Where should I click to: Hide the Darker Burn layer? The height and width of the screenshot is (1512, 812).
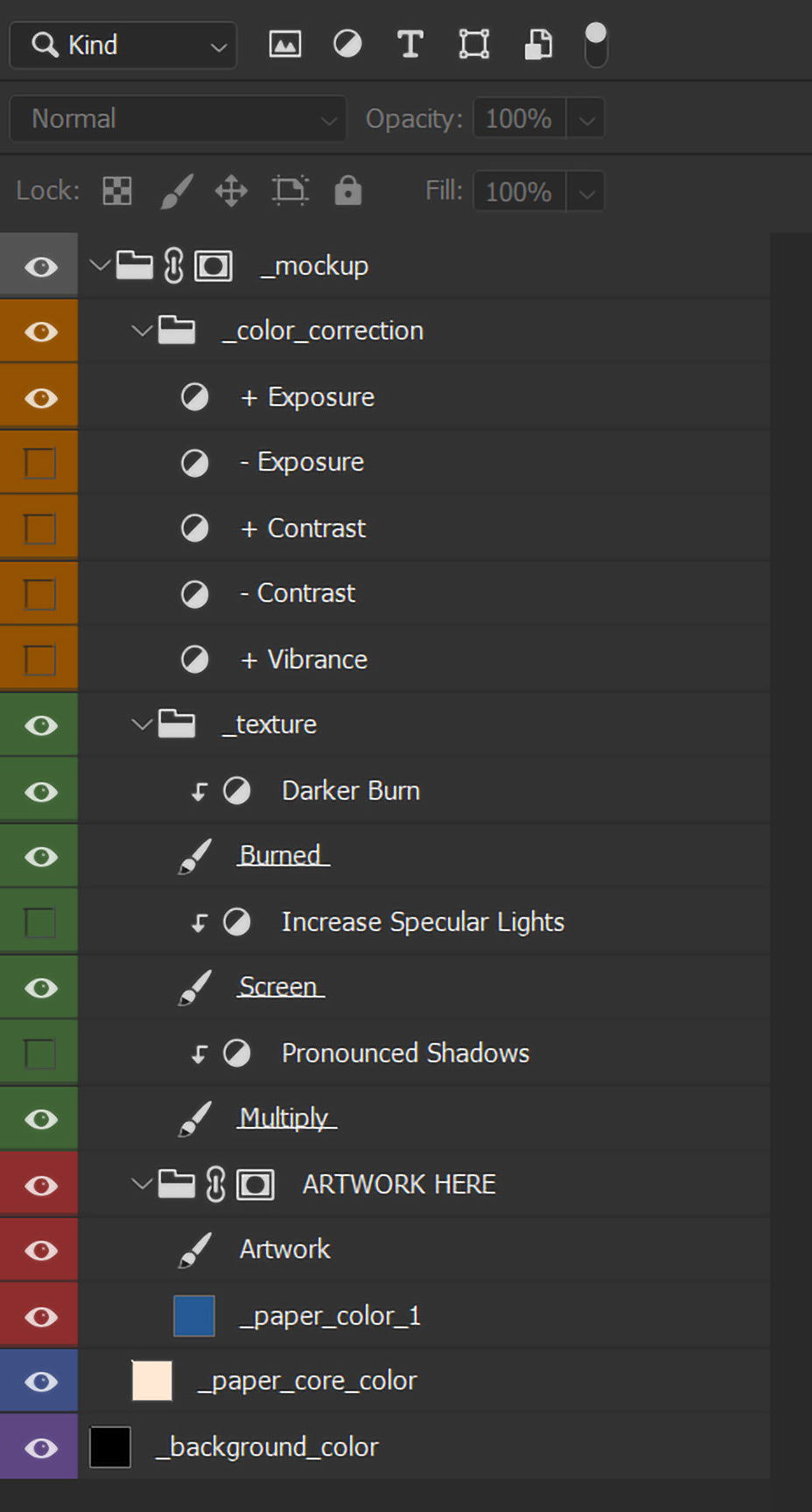40,791
